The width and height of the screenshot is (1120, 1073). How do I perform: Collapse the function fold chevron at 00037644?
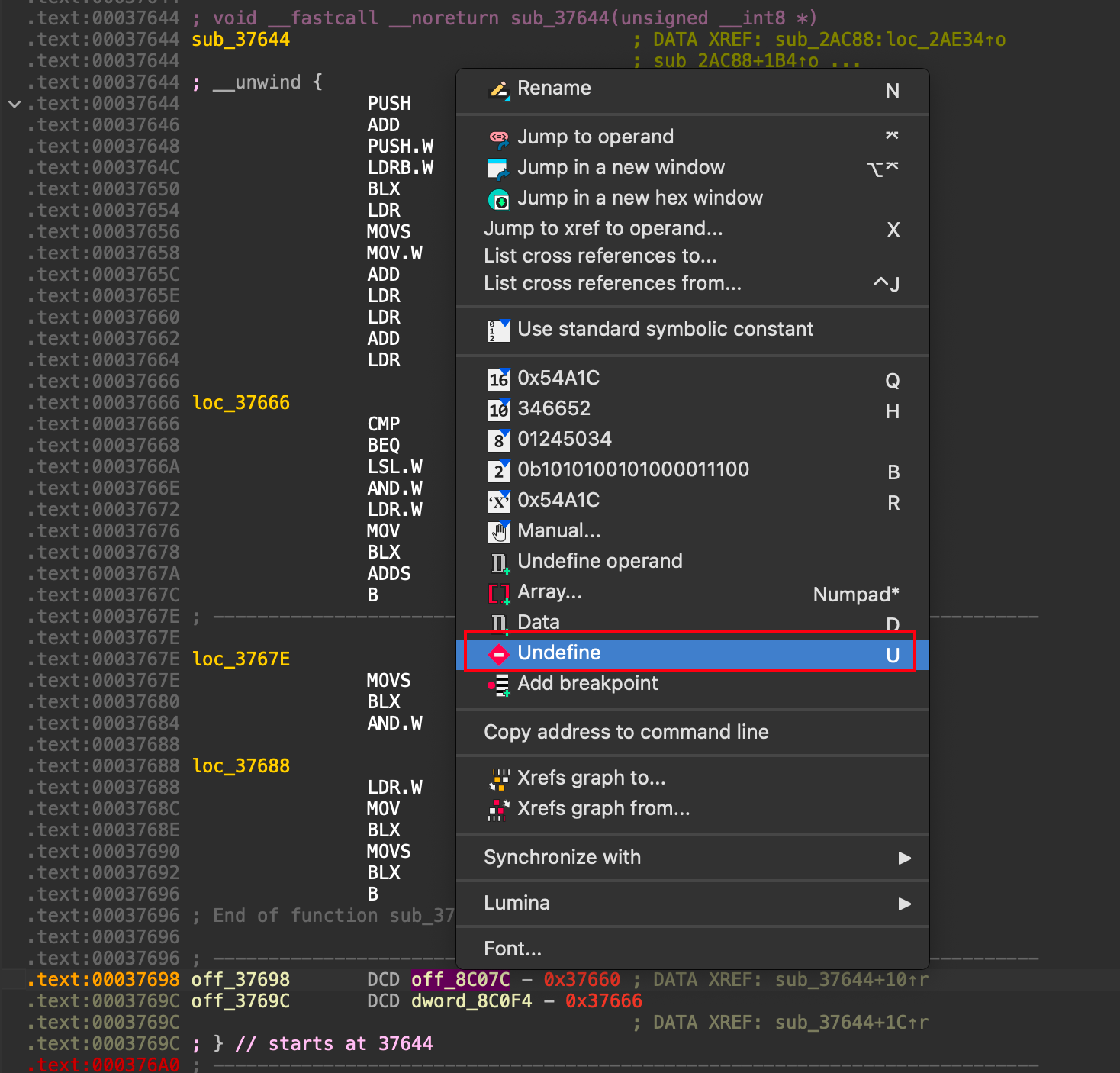click(14, 104)
